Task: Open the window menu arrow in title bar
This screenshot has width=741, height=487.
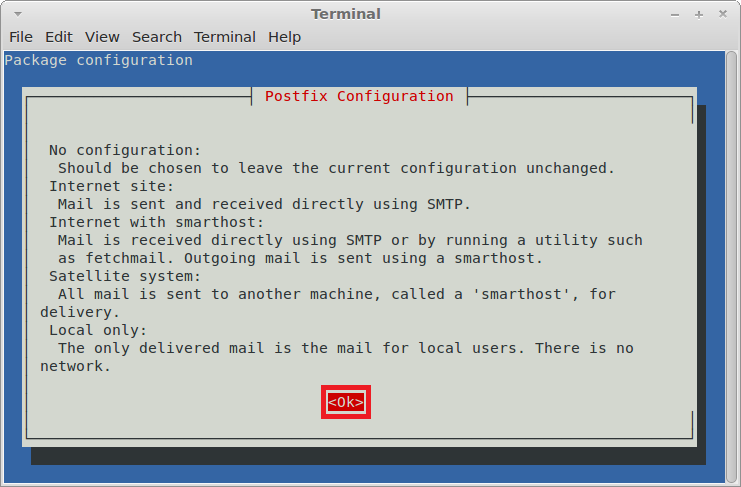Action: (x=18, y=14)
